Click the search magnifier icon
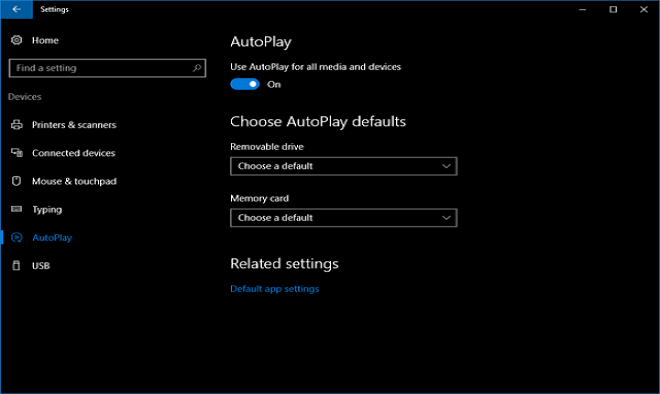The image size is (660, 394). [x=197, y=68]
